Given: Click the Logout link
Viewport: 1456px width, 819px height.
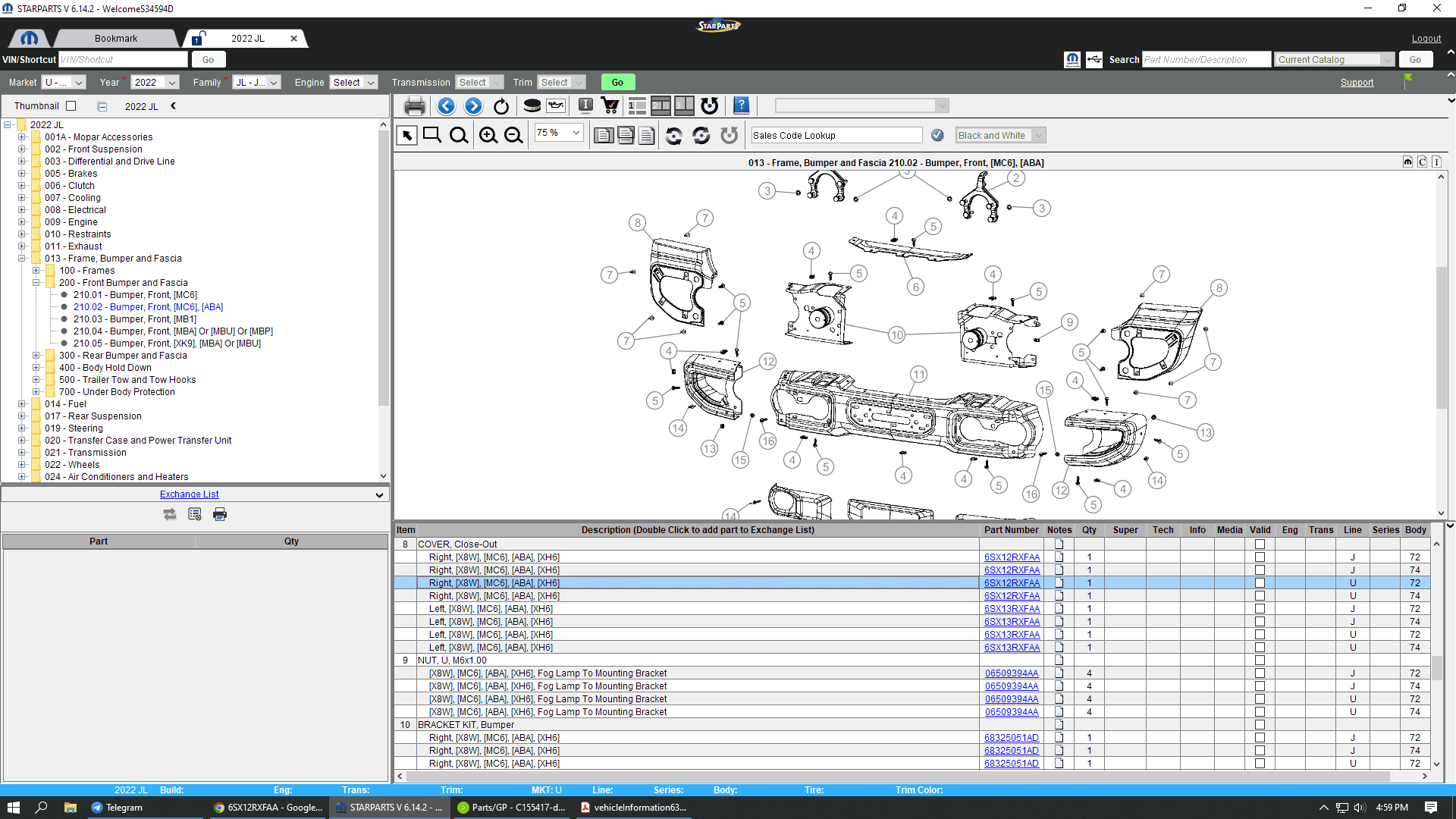Looking at the screenshot, I should coord(1426,39).
